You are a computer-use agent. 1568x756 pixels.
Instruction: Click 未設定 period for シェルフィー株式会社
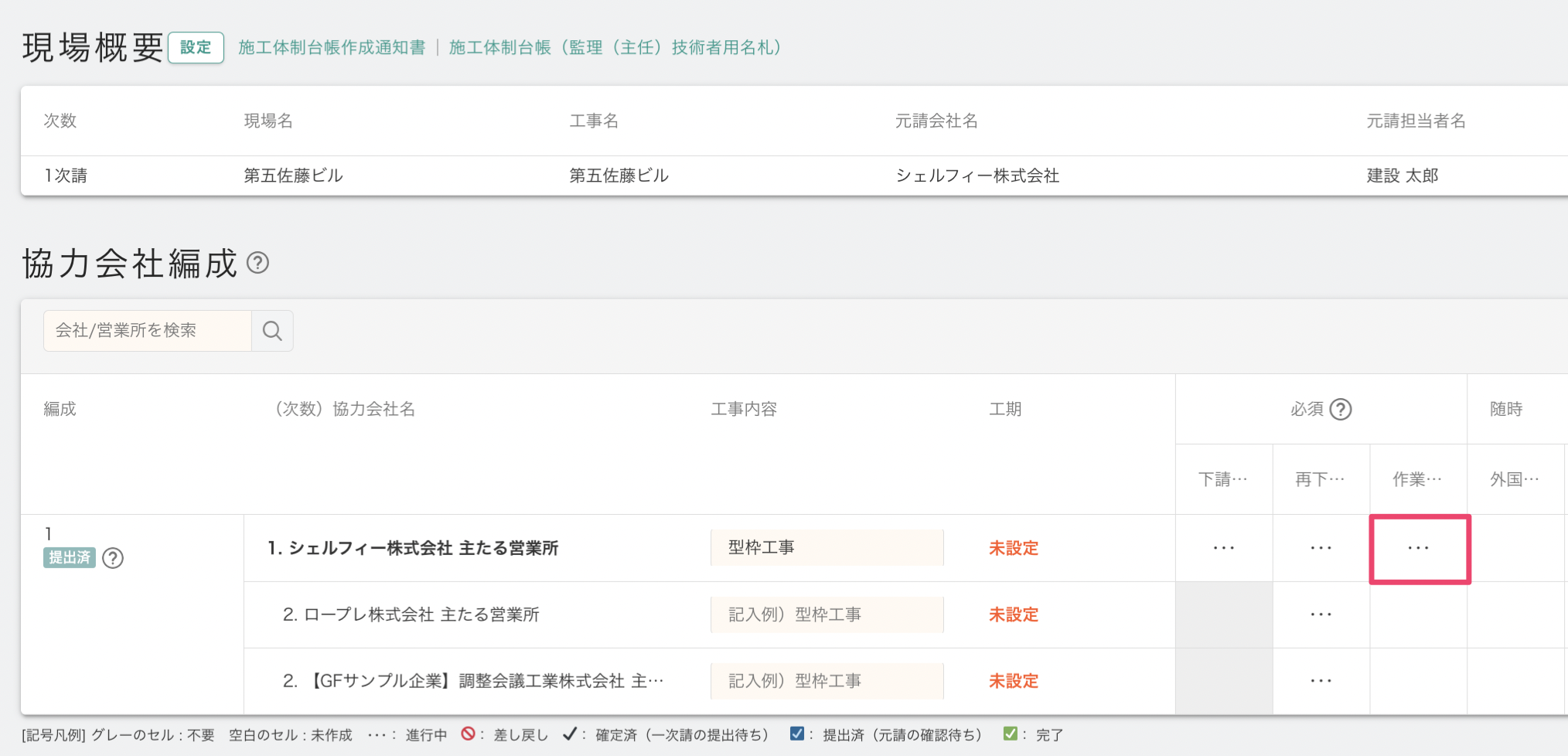pos(1013,549)
